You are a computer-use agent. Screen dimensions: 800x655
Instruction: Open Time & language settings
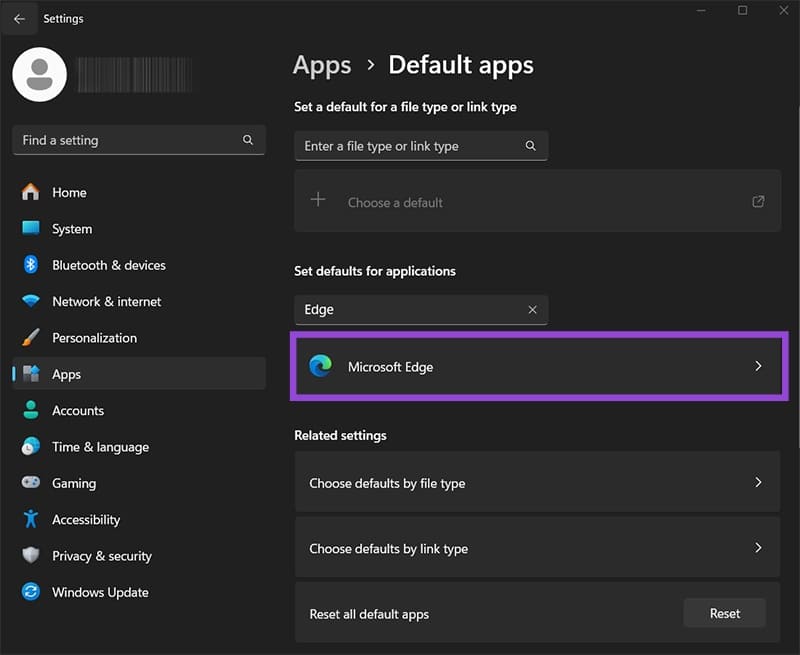coord(139,446)
